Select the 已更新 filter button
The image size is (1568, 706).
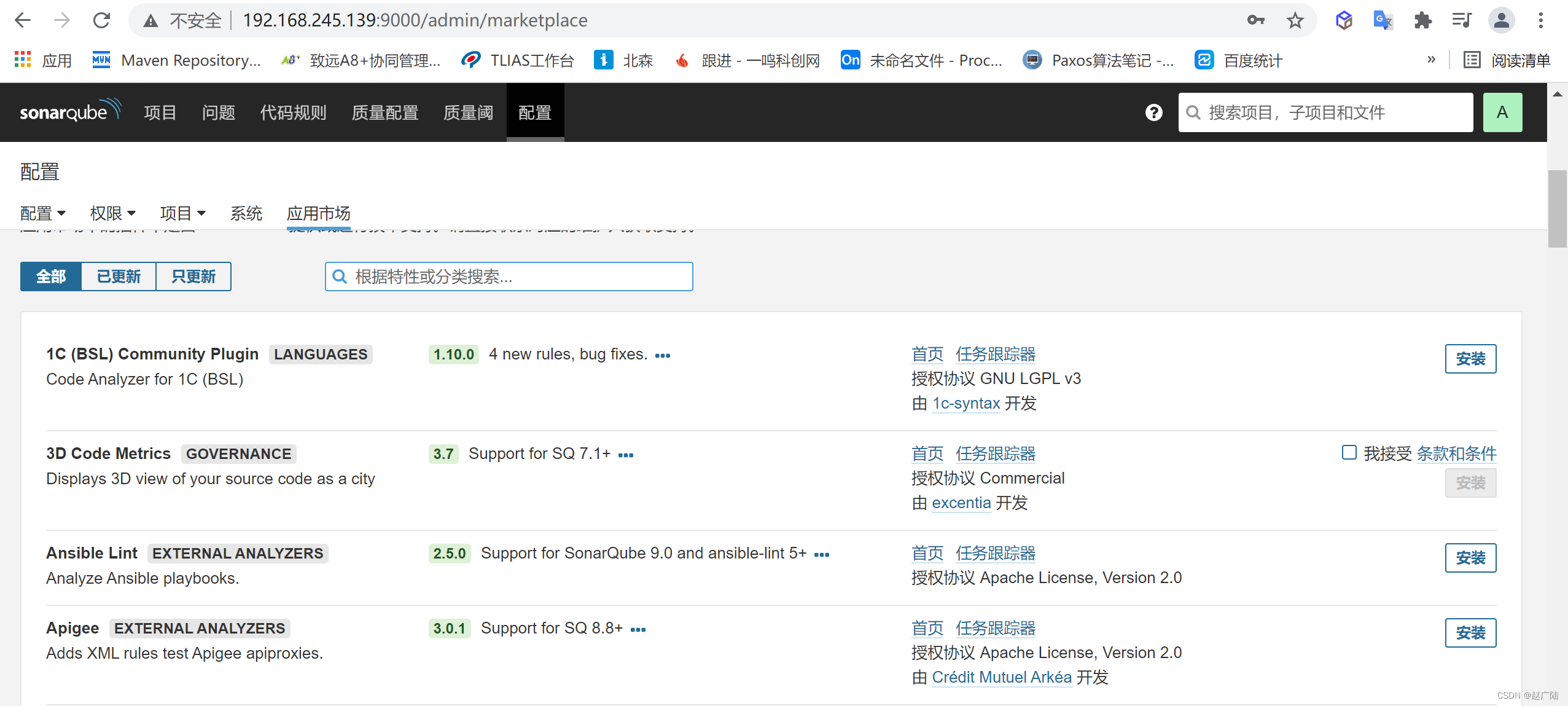(119, 277)
